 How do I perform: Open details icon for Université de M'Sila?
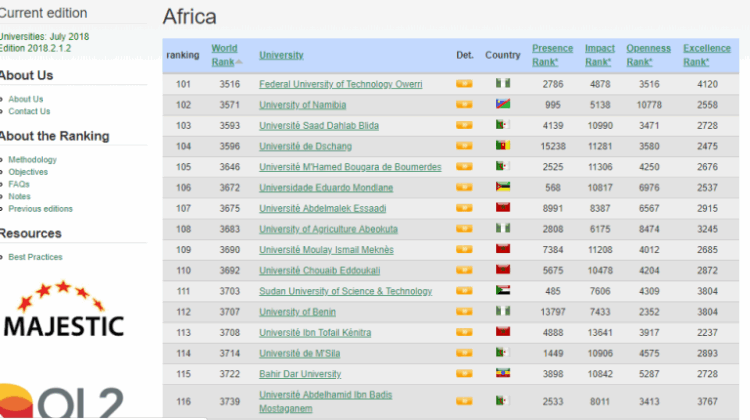click(x=464, y=353)
